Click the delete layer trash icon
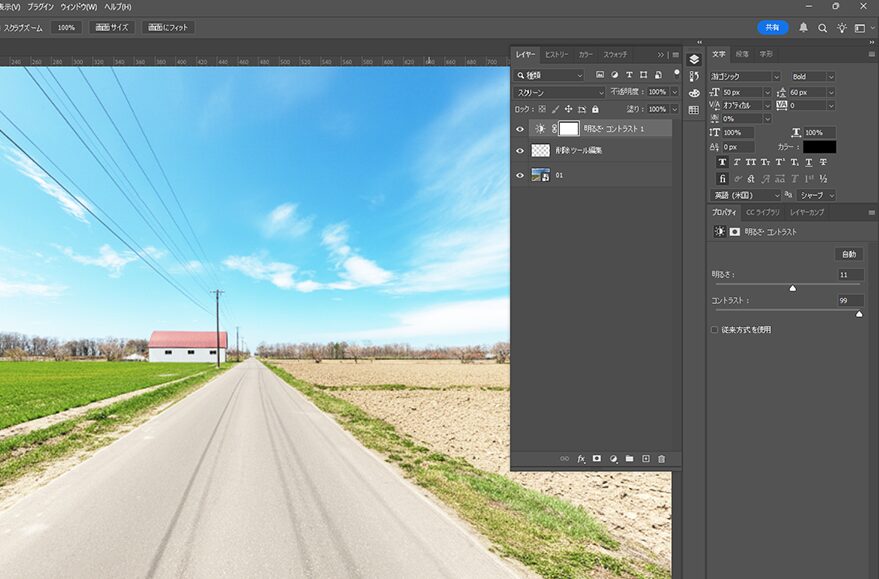The height and width of the screenshot is (579, 879). click(x=661, y=458)
